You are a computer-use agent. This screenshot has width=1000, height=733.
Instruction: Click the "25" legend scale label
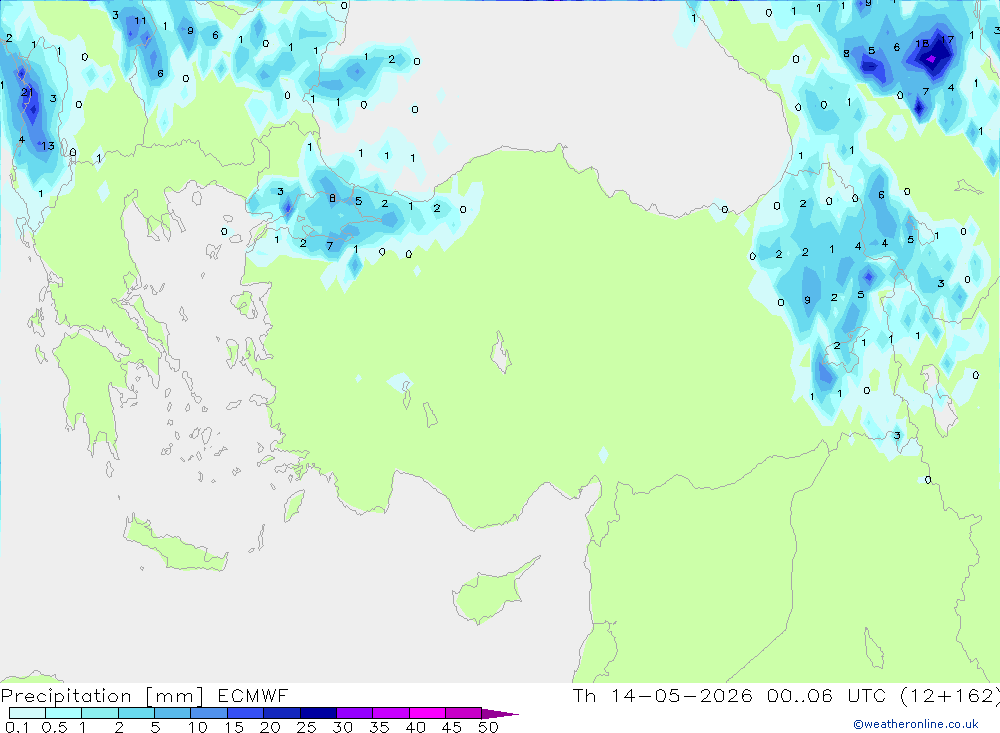pos(307,727)
